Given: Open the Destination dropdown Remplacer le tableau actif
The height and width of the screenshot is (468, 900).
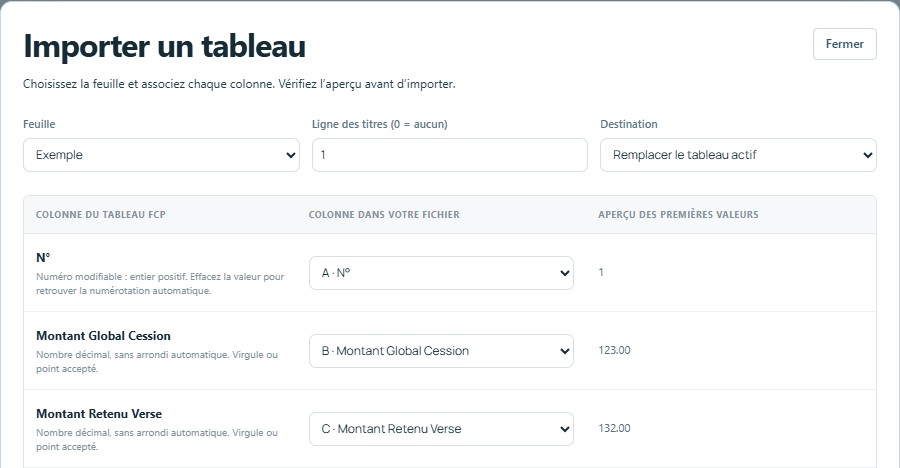Looking at the screenshot, I should pyautogui.click(x=738, y=154).
